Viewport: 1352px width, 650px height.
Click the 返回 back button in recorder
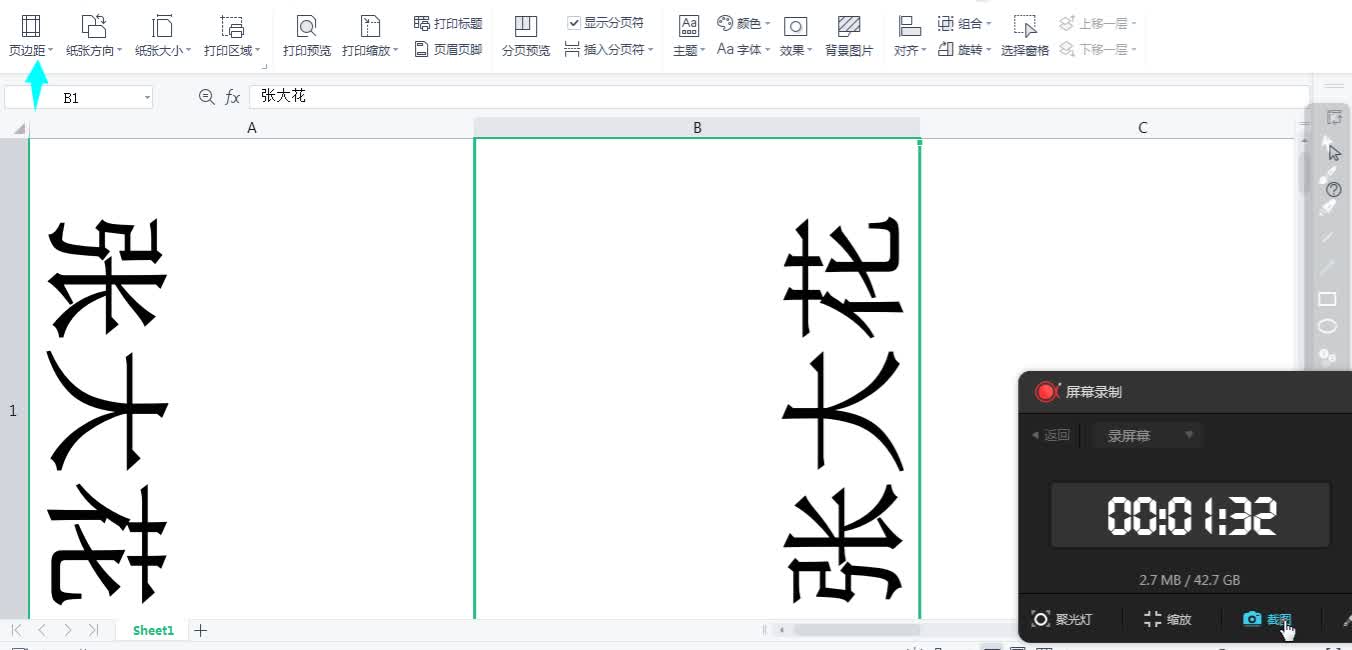[x=1051, y=435]
